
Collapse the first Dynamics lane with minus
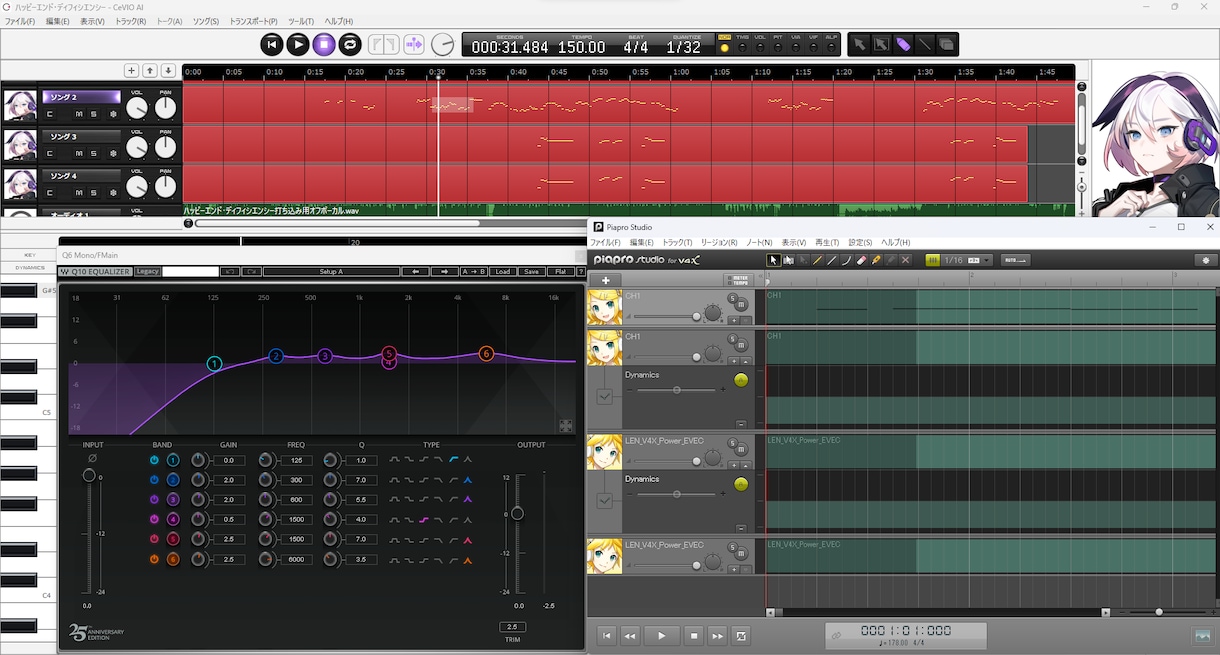click(741, 424)
